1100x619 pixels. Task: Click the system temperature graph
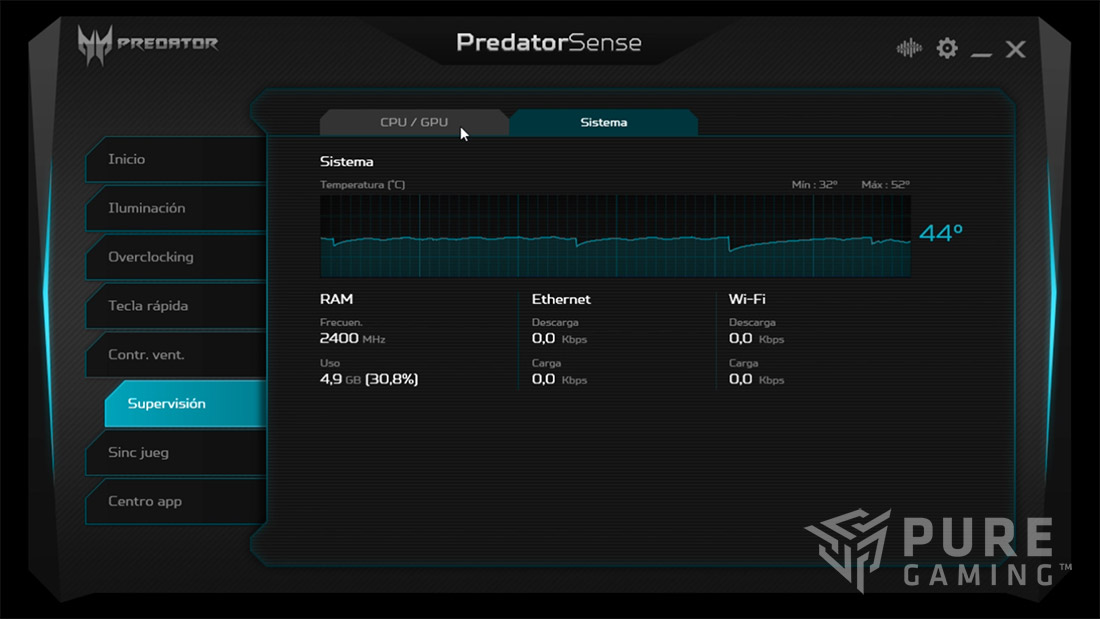point(614,236)
